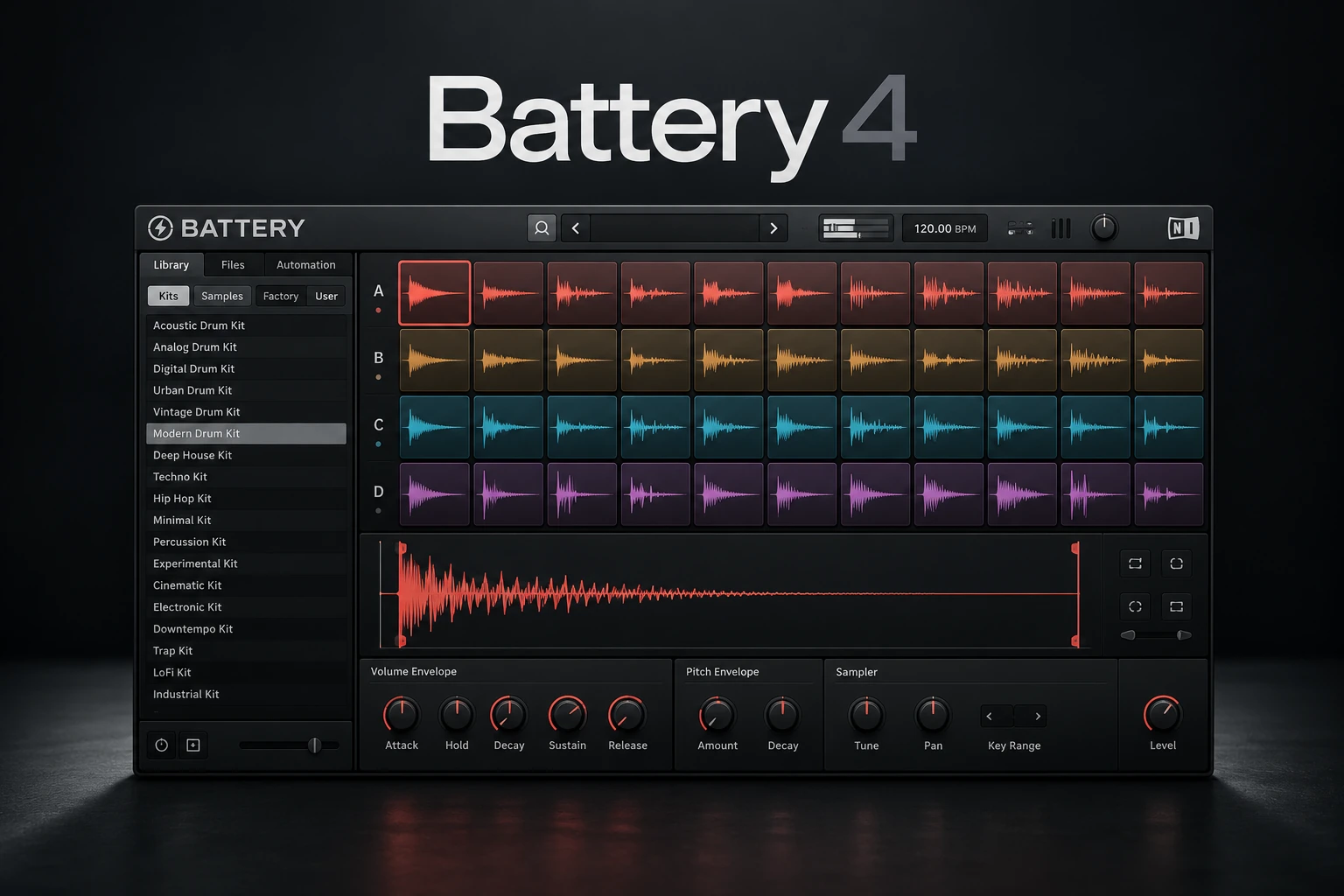The width and height of the screenshot is (1344, 896).
Task: Click the Battery lightning bolt logo icon
Action: 160,228
